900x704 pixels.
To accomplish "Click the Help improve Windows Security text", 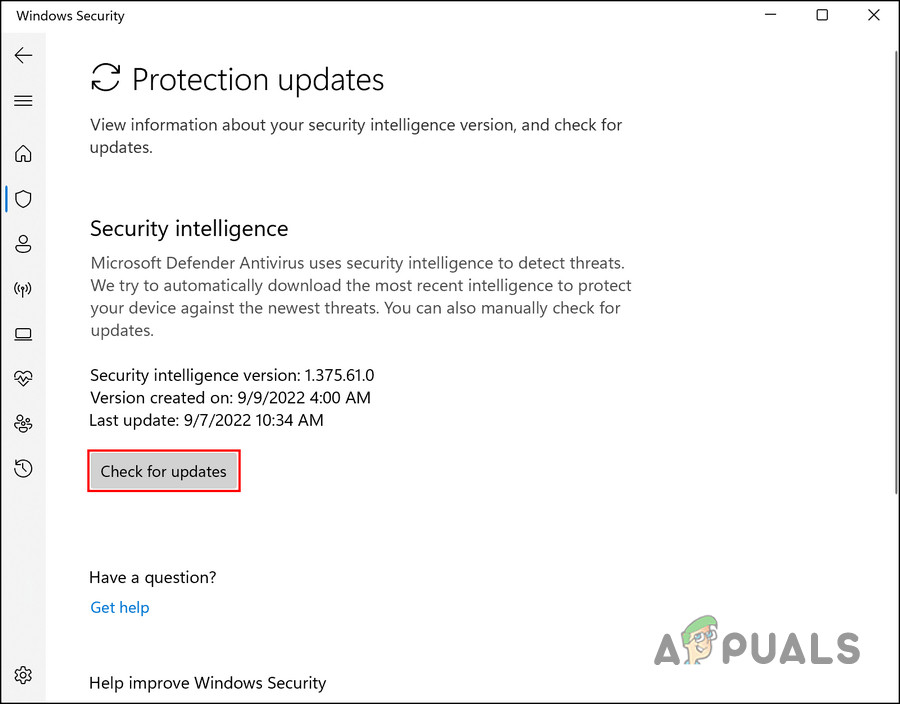I will tap(207, 683).
